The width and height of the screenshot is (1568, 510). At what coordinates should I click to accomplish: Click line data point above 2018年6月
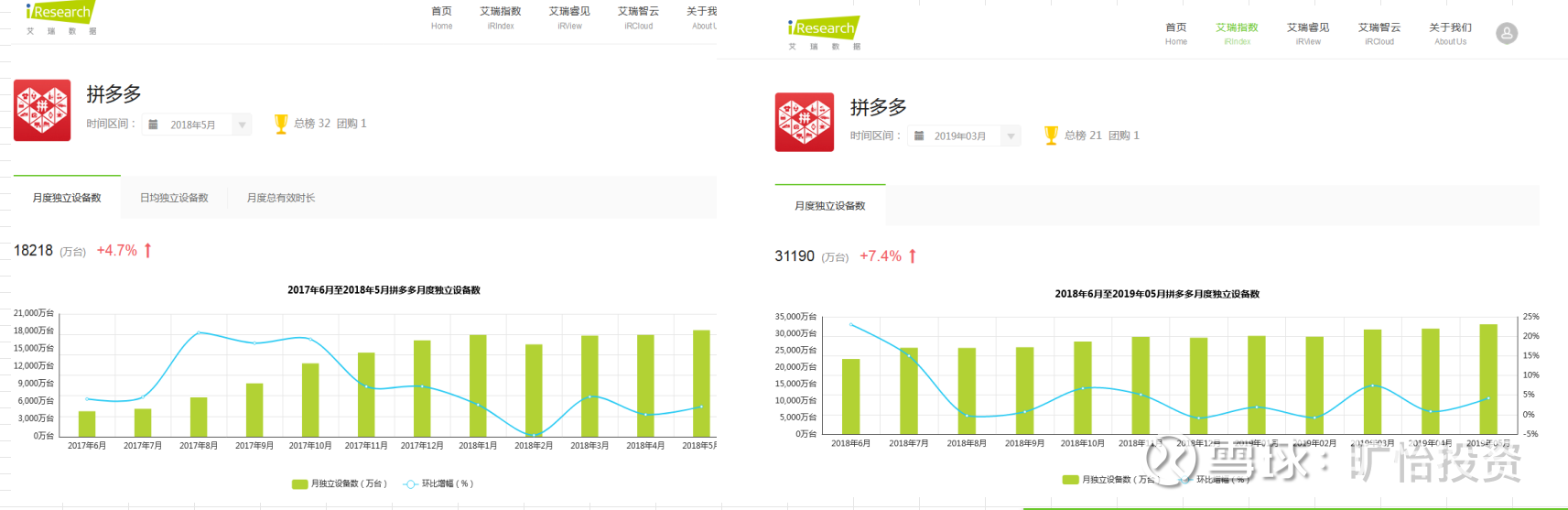[x=851, y=325]
